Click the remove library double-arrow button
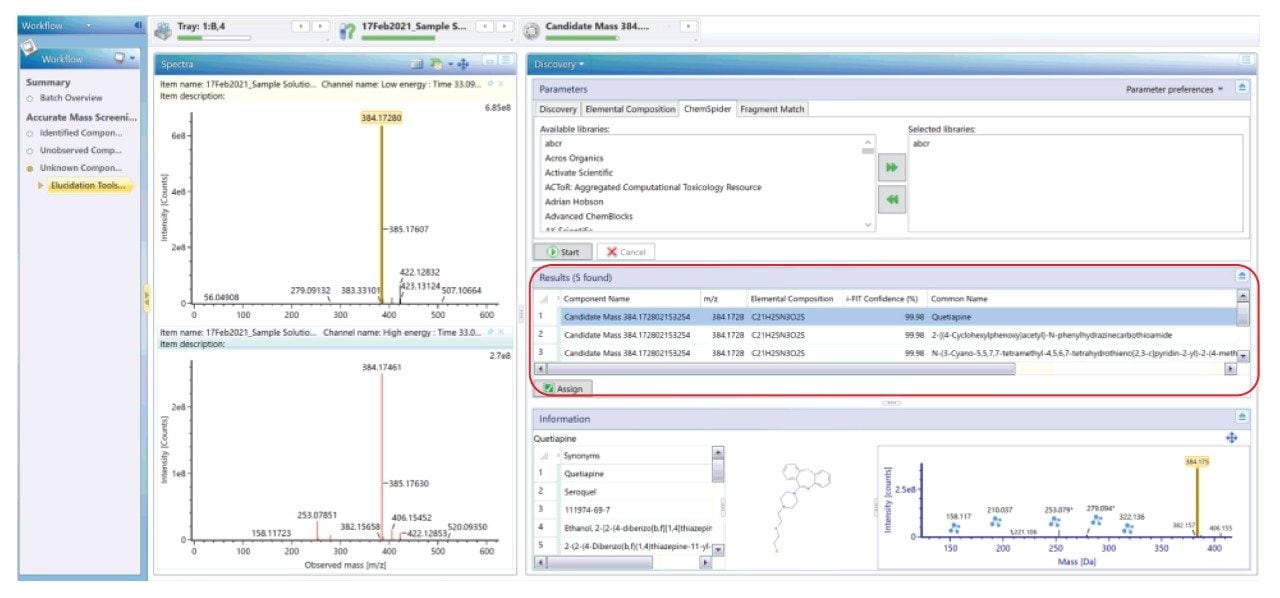Image resolution: width=1280 pixels, height=598 pixels. point(890,199)
